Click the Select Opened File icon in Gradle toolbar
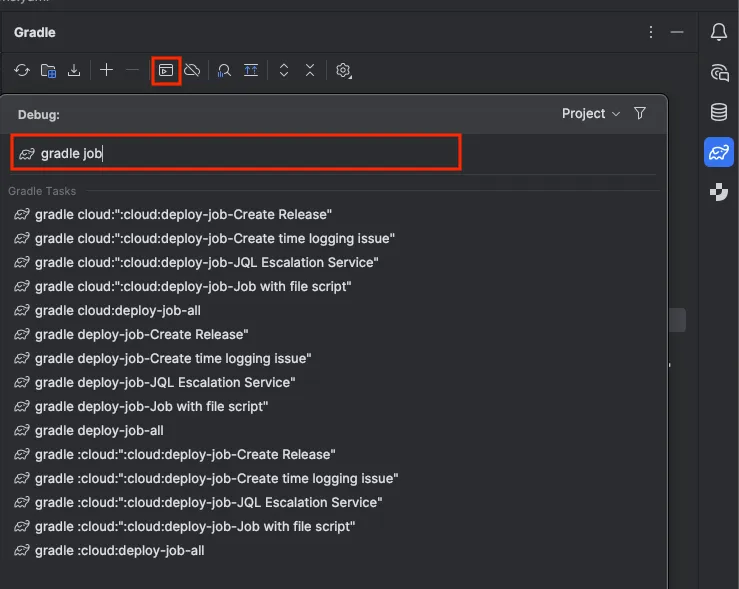Screen dimensions: 739x589 [x=251, y=71]
